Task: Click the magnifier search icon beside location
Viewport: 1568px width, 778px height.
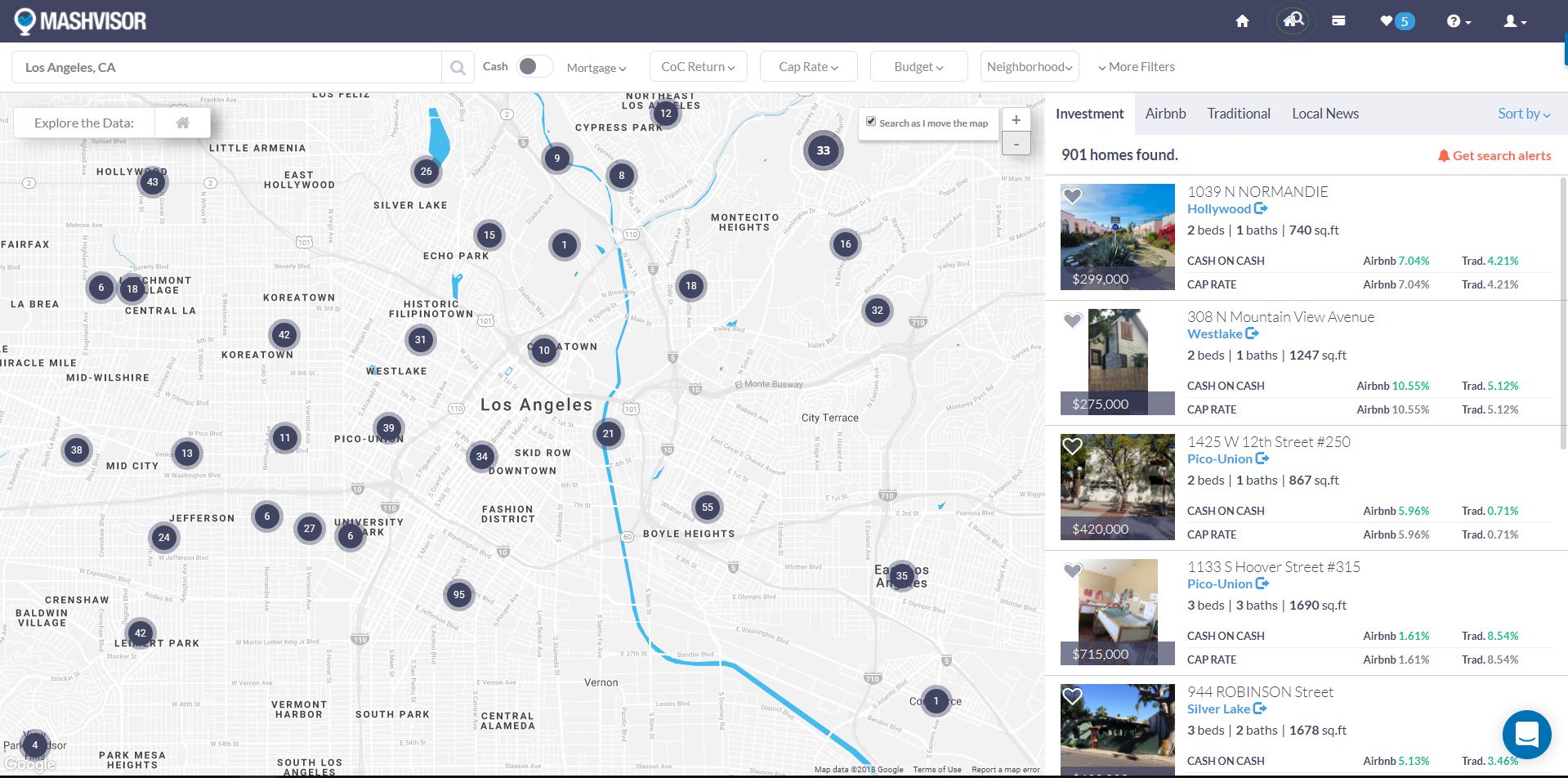Action: [x=458, y=68]
